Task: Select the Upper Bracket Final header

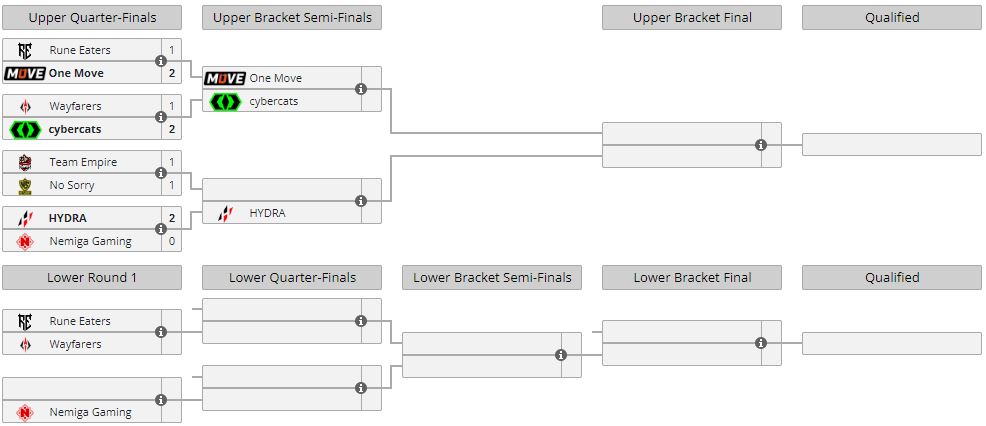Action: pos(692,17)
